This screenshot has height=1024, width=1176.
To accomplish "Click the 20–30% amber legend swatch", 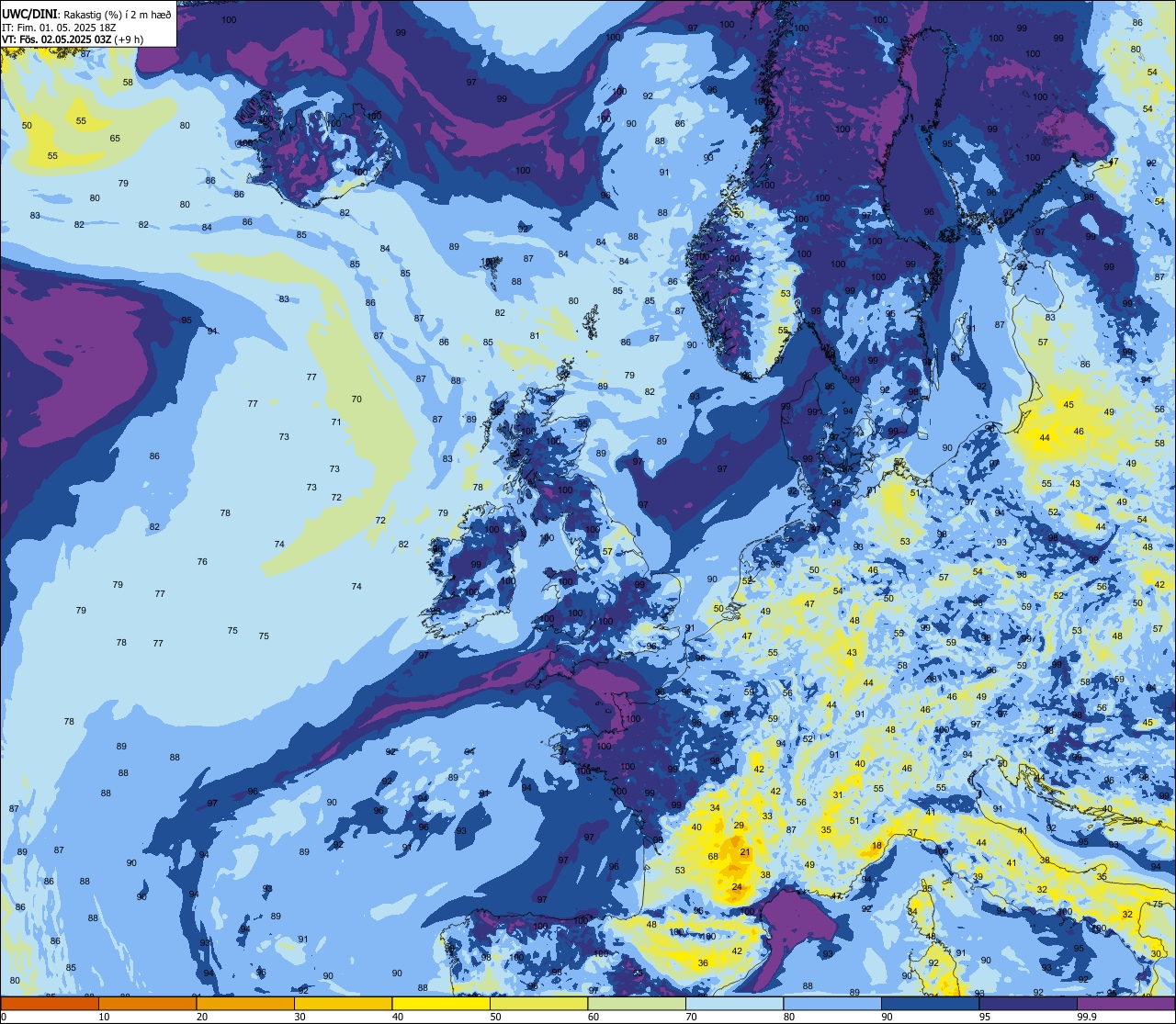I will click(x=245, y=1004).
